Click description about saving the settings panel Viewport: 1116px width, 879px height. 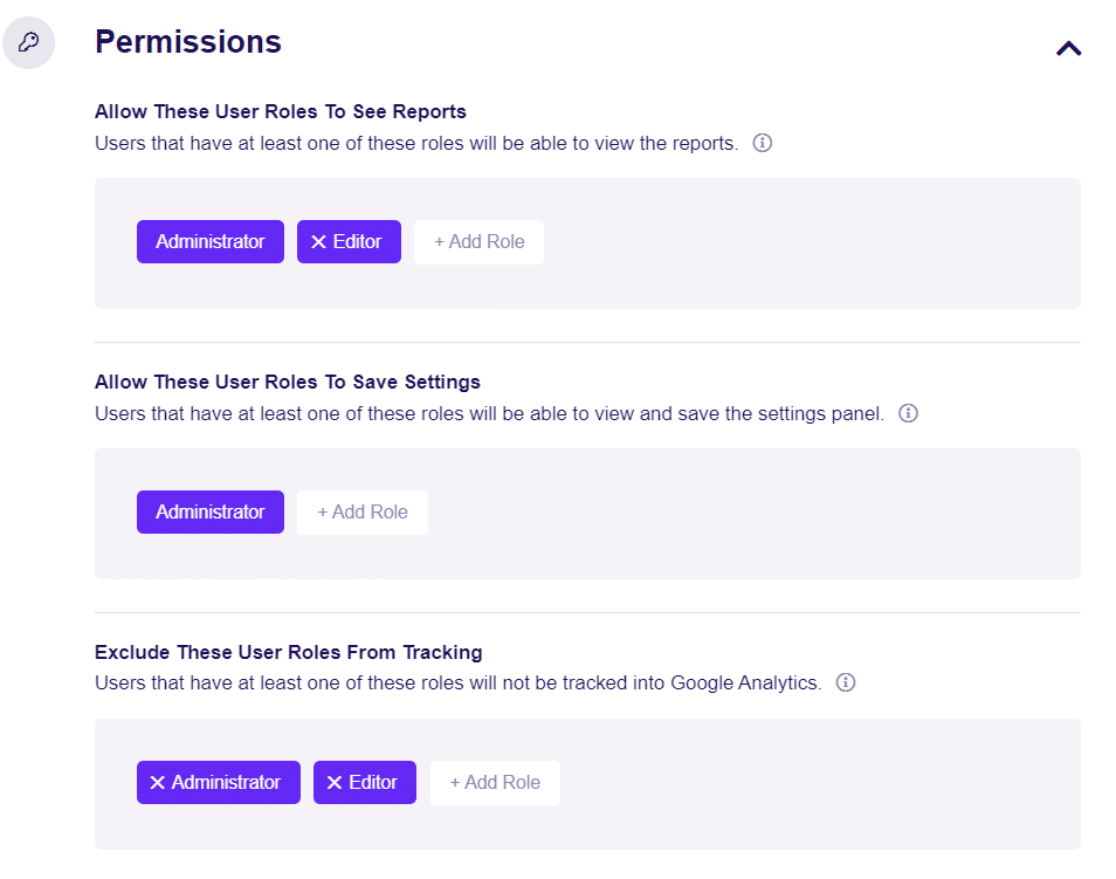[490, 414]
